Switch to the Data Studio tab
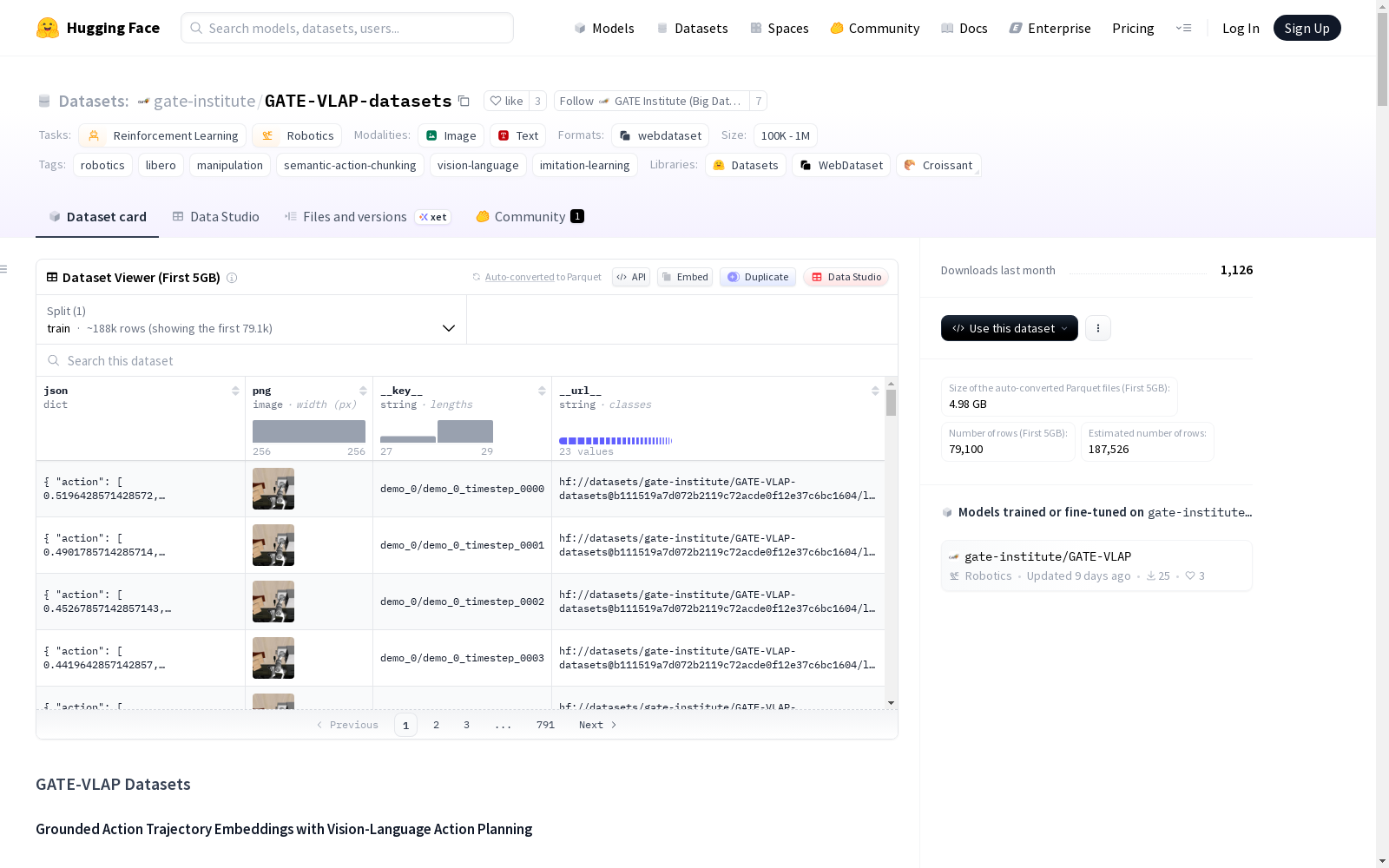1389x868 pixels. pyautogui.click(x=215, y=217)
